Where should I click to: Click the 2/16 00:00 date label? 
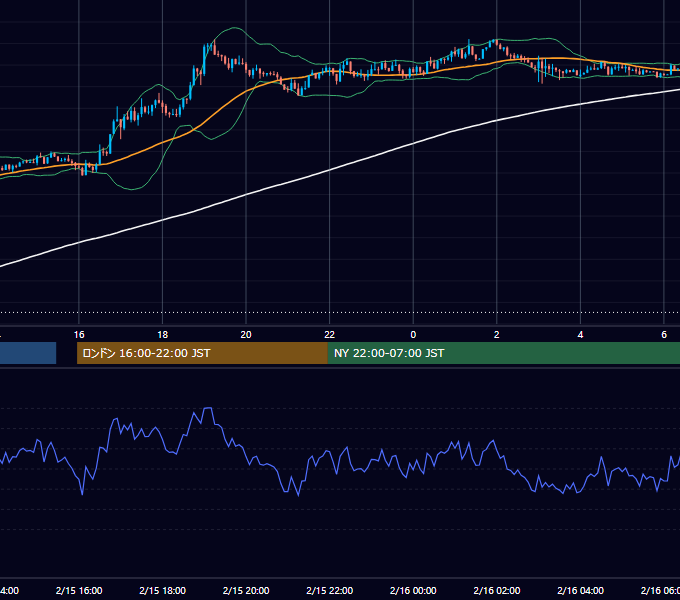413,590
